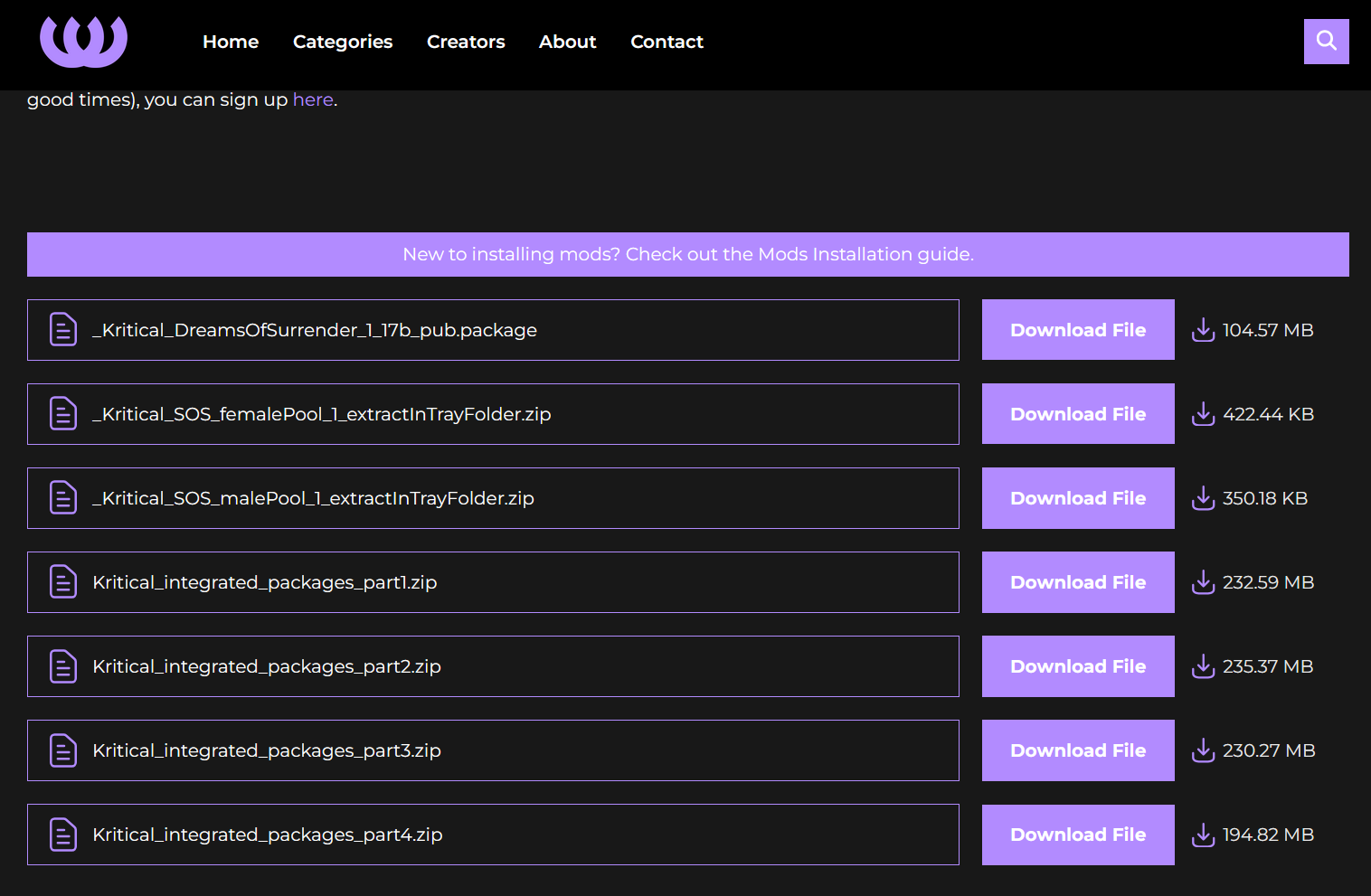
Task: Open the About page
Action: [x=567, y=42]
